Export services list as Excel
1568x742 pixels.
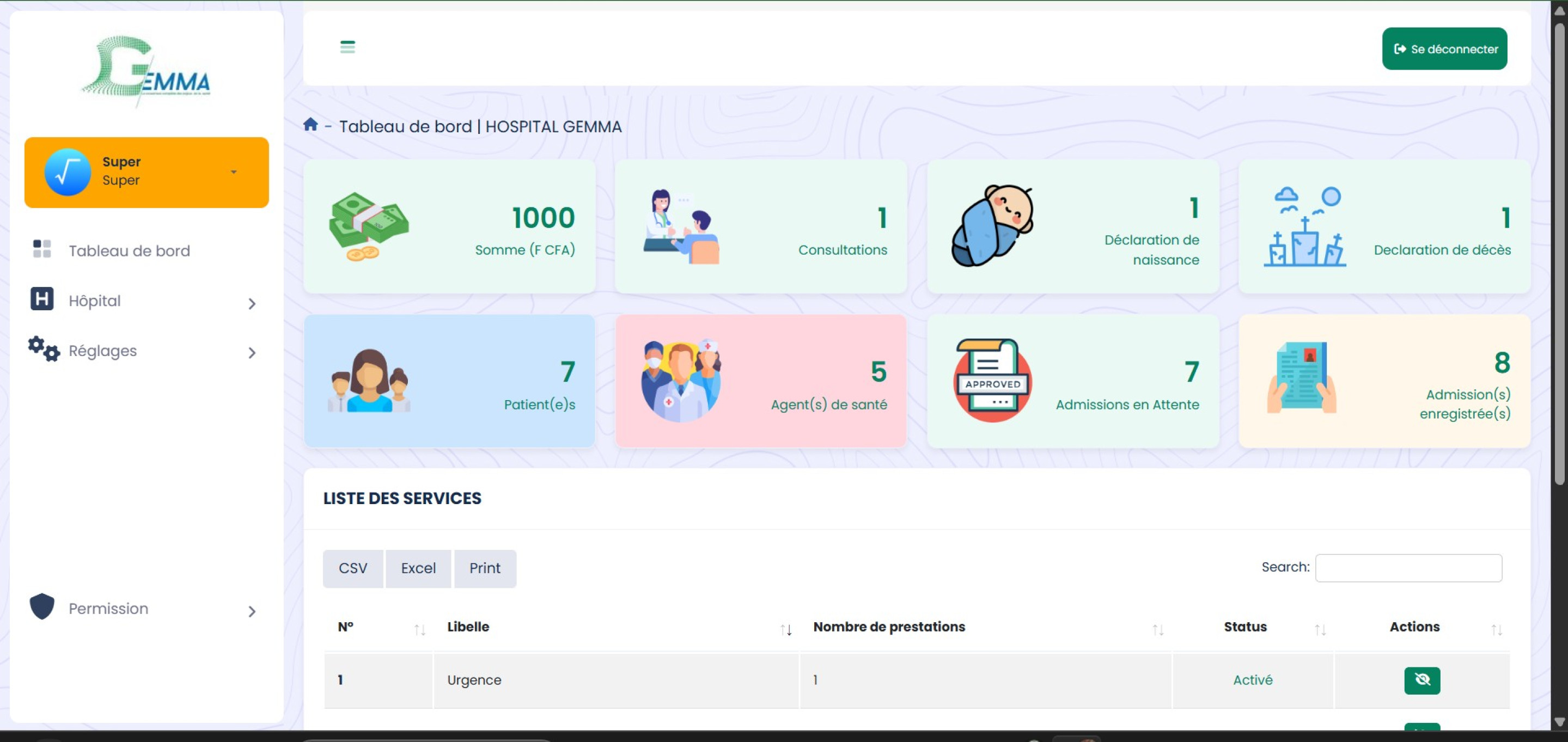418,568
